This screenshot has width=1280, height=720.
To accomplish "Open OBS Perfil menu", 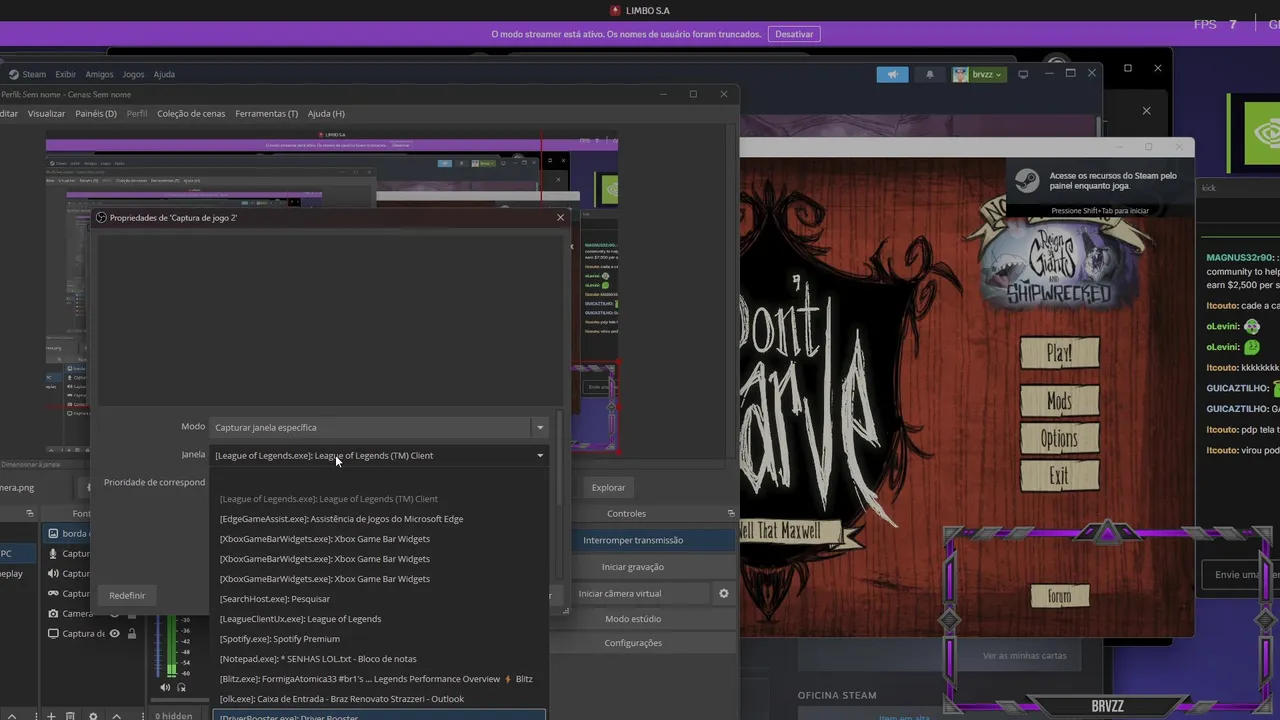I will (137, 113).
